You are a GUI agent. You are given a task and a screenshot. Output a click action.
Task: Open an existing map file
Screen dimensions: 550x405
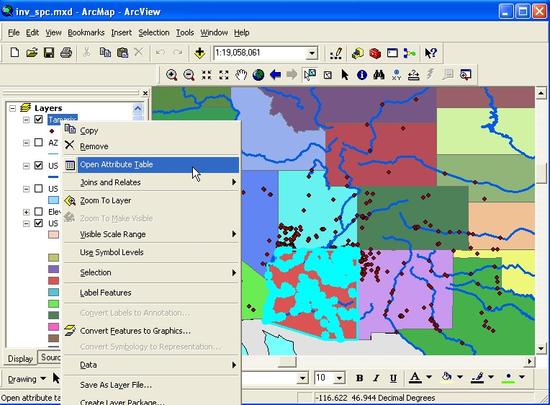coord(32,53)
